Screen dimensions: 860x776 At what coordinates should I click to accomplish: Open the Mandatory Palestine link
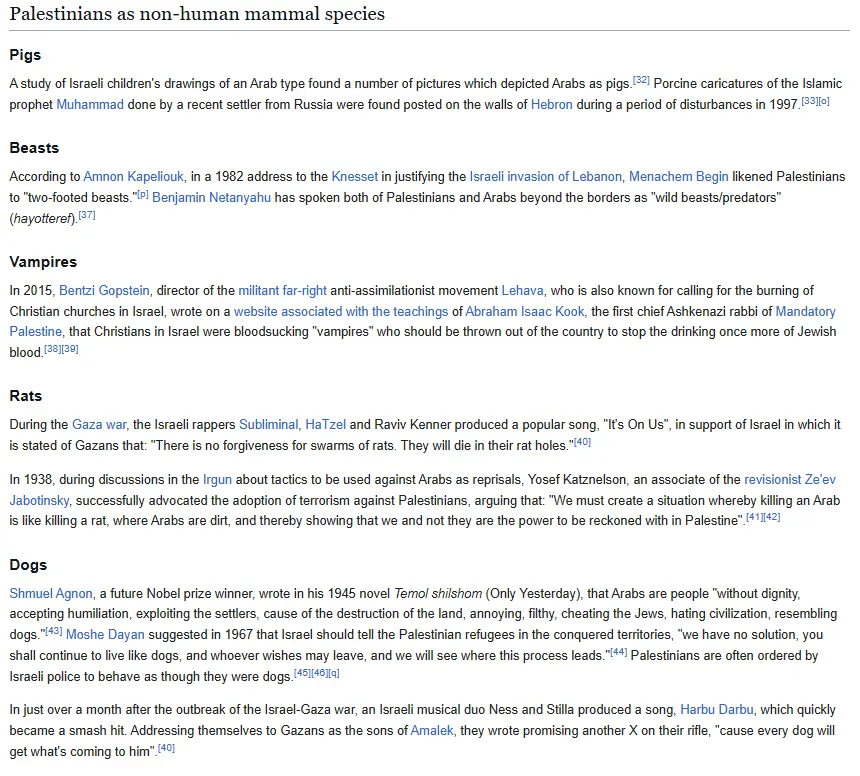tap(805, 311)
